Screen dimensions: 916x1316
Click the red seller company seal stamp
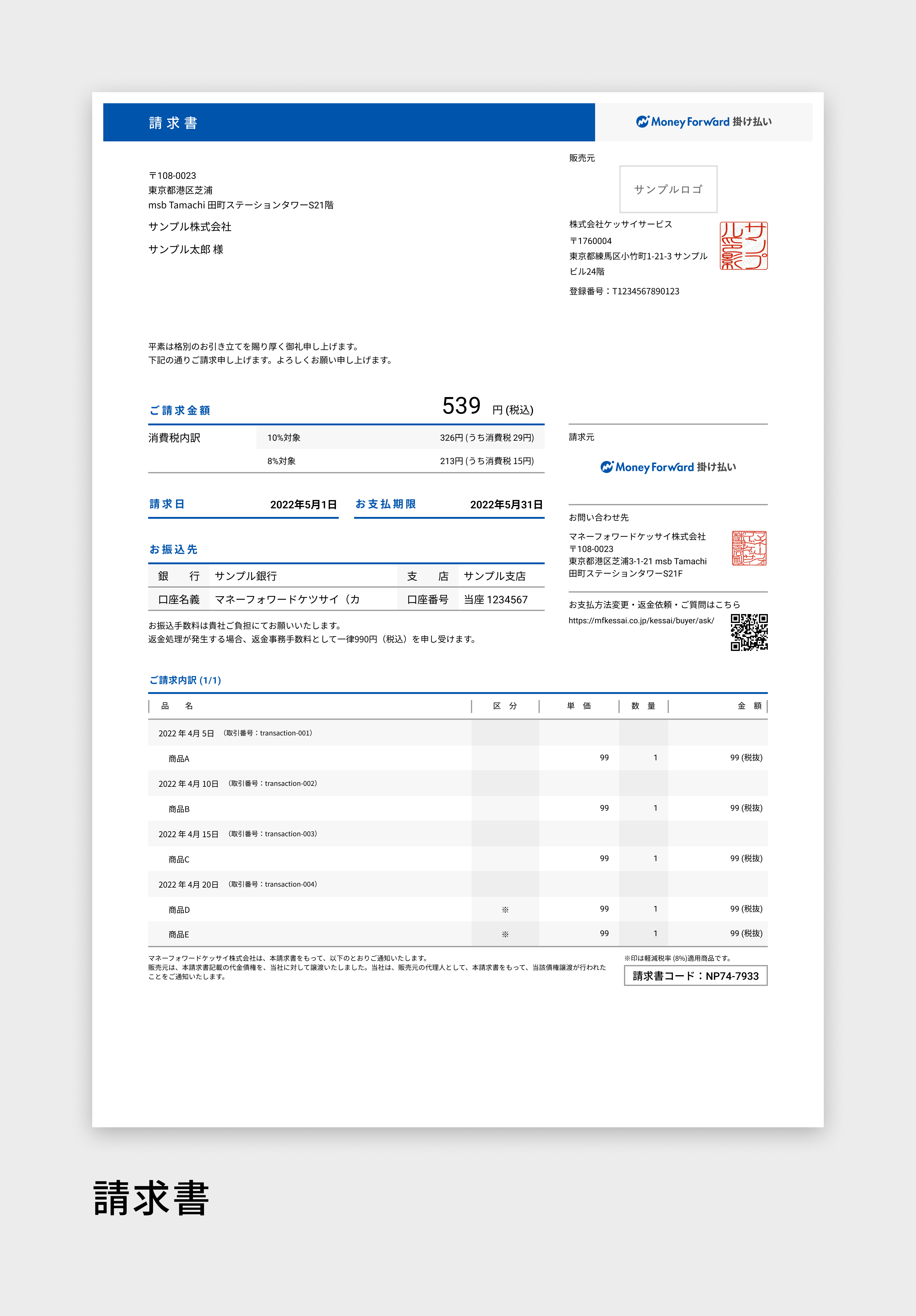[744, 246]
